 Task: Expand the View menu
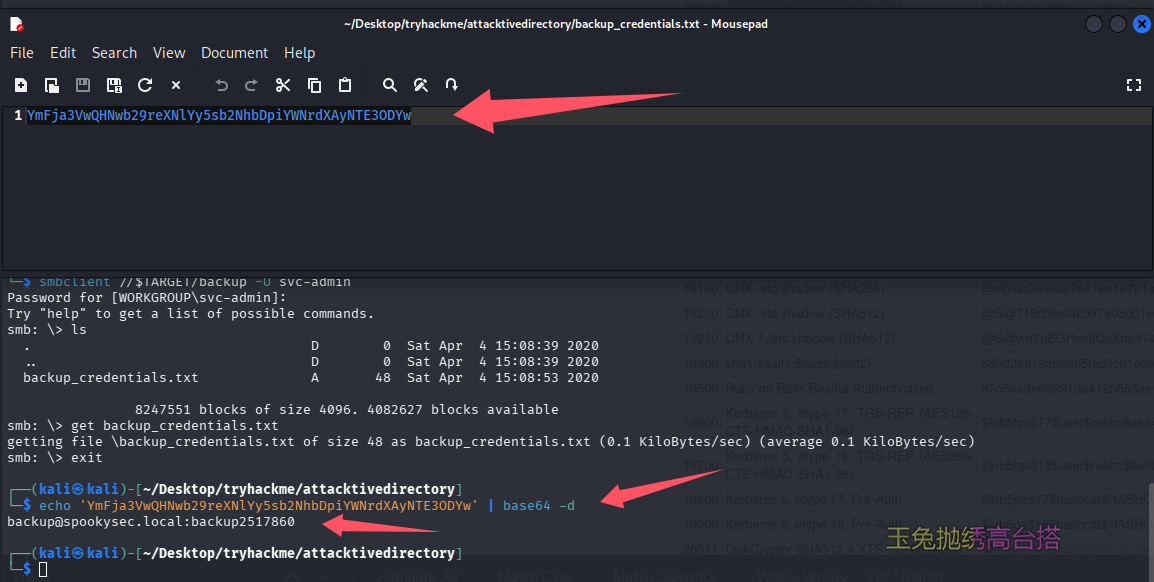click(169, 53)
